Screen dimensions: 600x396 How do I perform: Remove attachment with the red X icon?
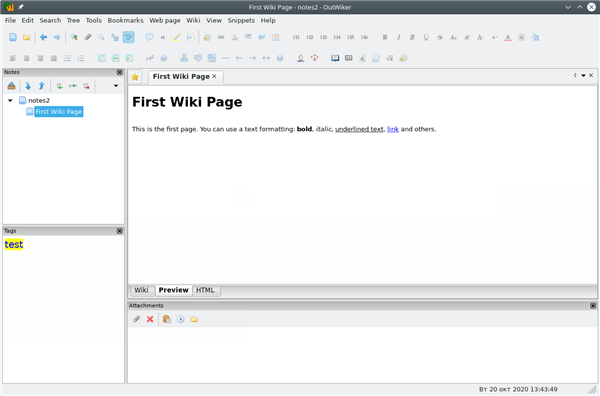[x=150, y=319]
